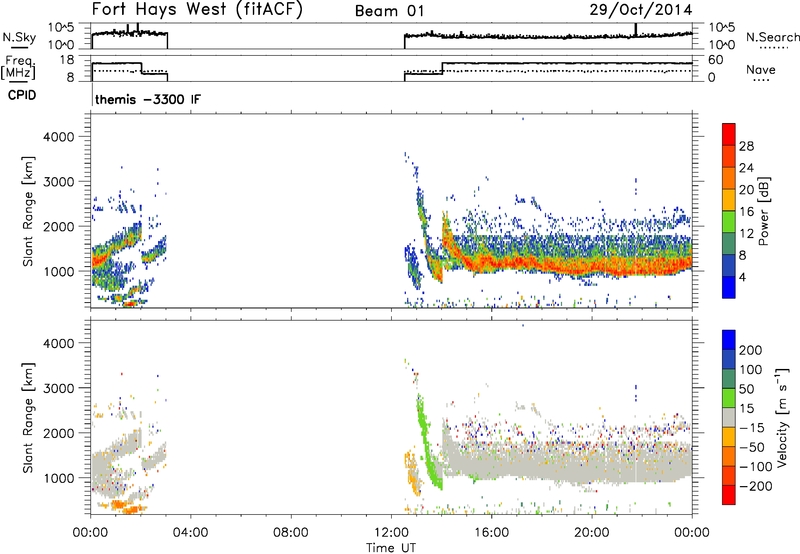Image resolution: width=800 pixels, height=554 pixels.
Task: Click the 'Nave' legend label
Action: coord(761,69)
